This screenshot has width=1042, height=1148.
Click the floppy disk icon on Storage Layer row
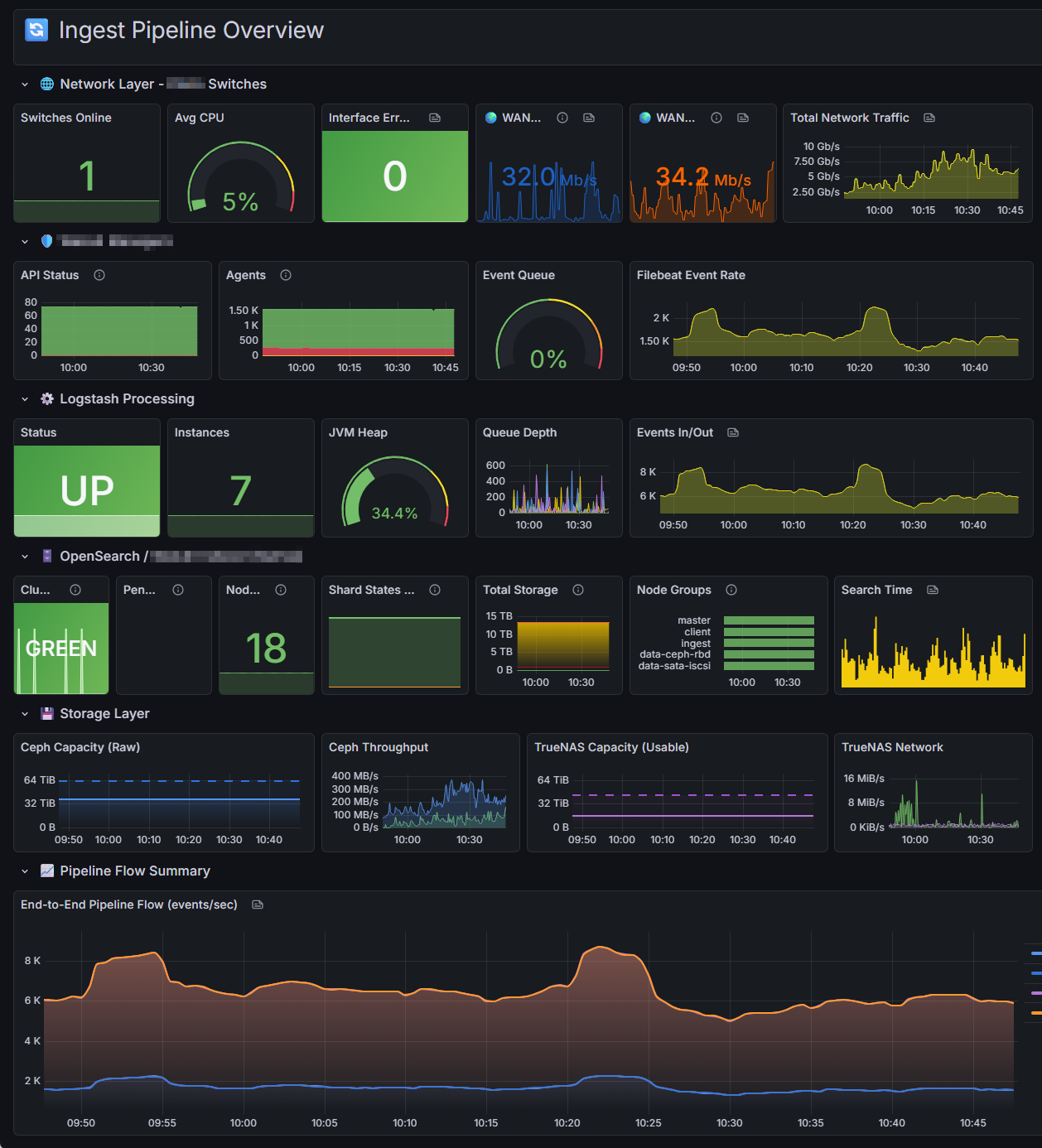click(x=46, y=713)
